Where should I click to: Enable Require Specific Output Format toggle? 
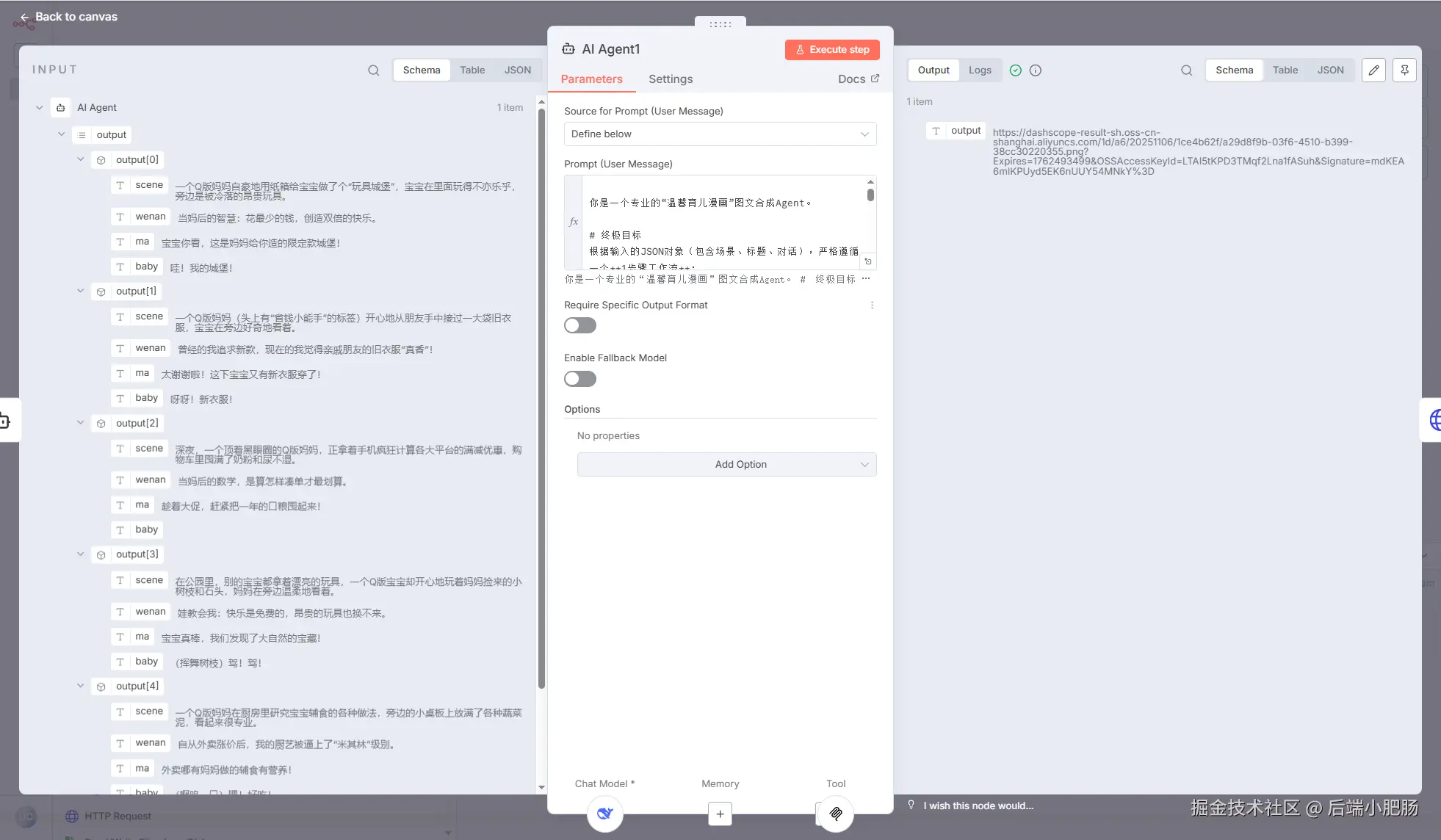[579, 325]
